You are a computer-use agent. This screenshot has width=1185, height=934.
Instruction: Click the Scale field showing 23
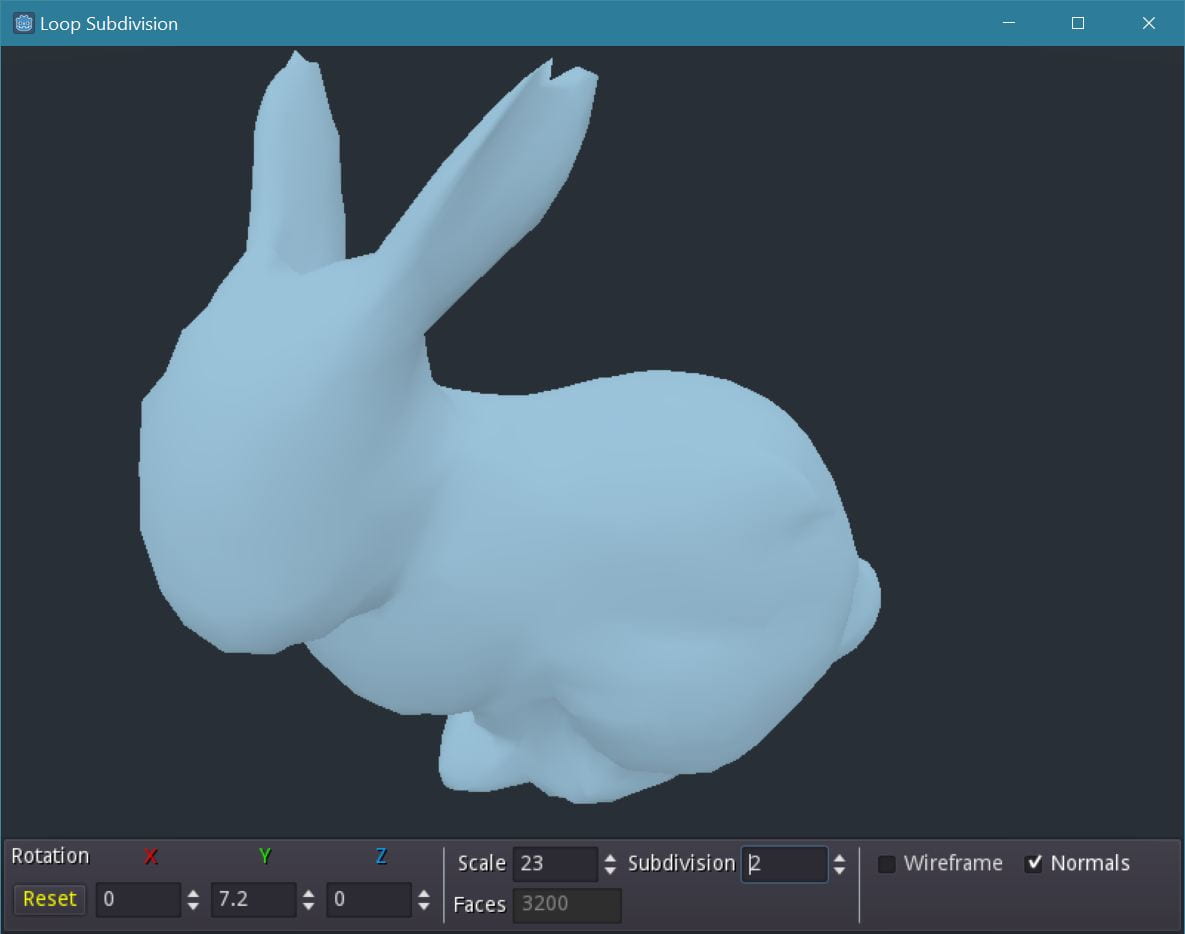point(555,864)
